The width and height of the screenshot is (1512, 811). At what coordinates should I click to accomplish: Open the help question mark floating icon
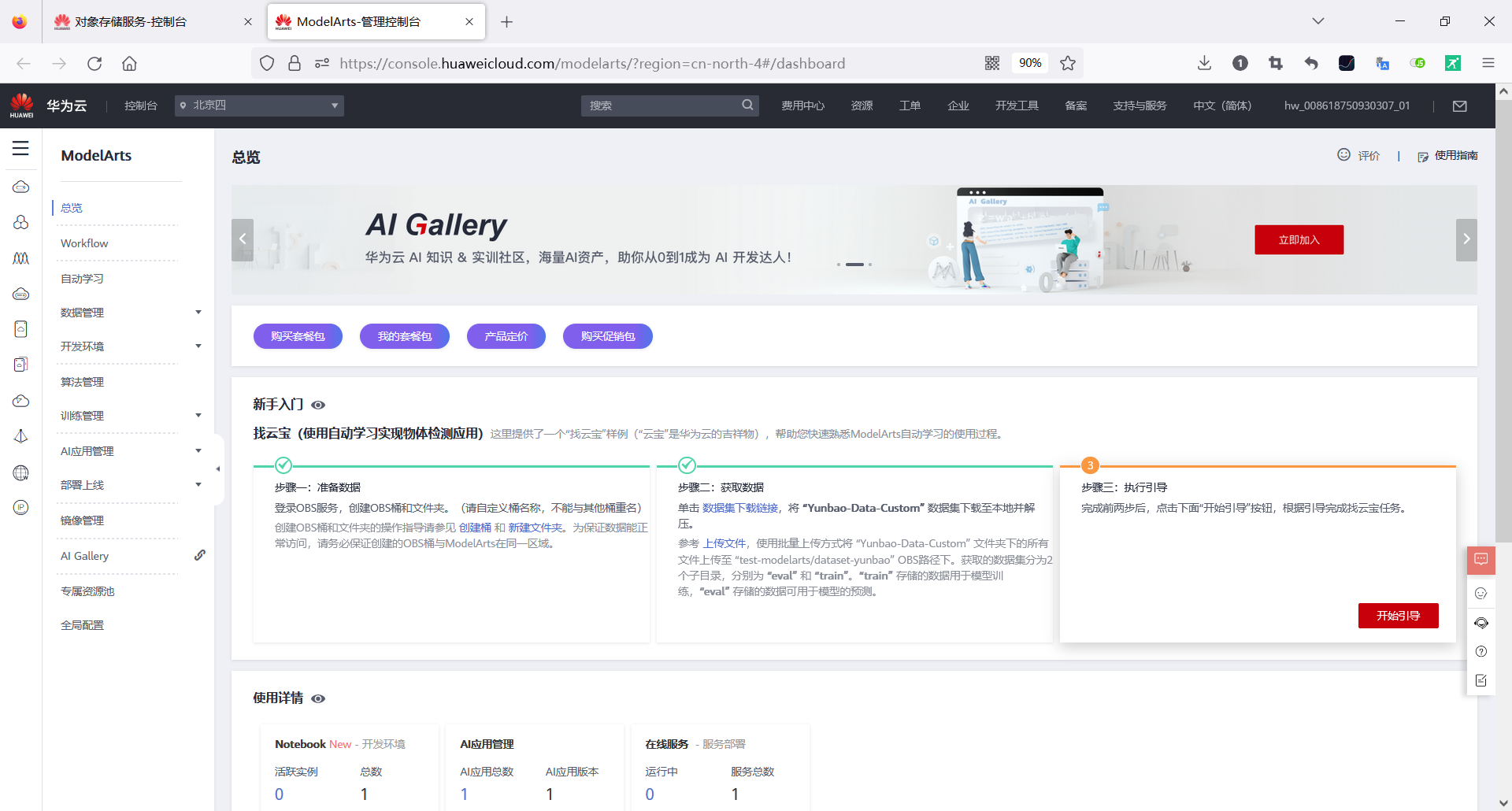(1480, 651)
